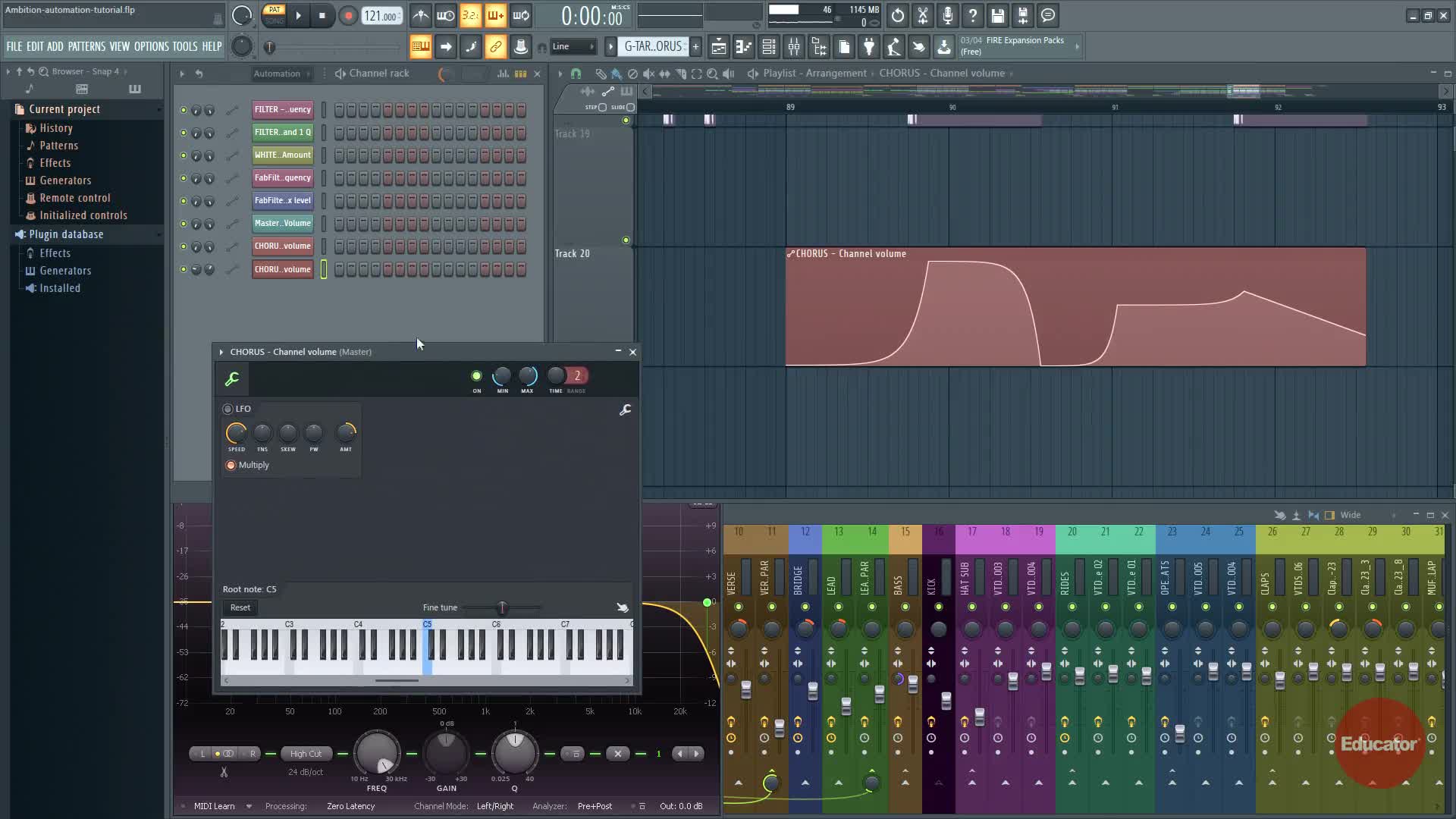Open the TOOLS menu

pyautogui.click(x=184, y=47)
